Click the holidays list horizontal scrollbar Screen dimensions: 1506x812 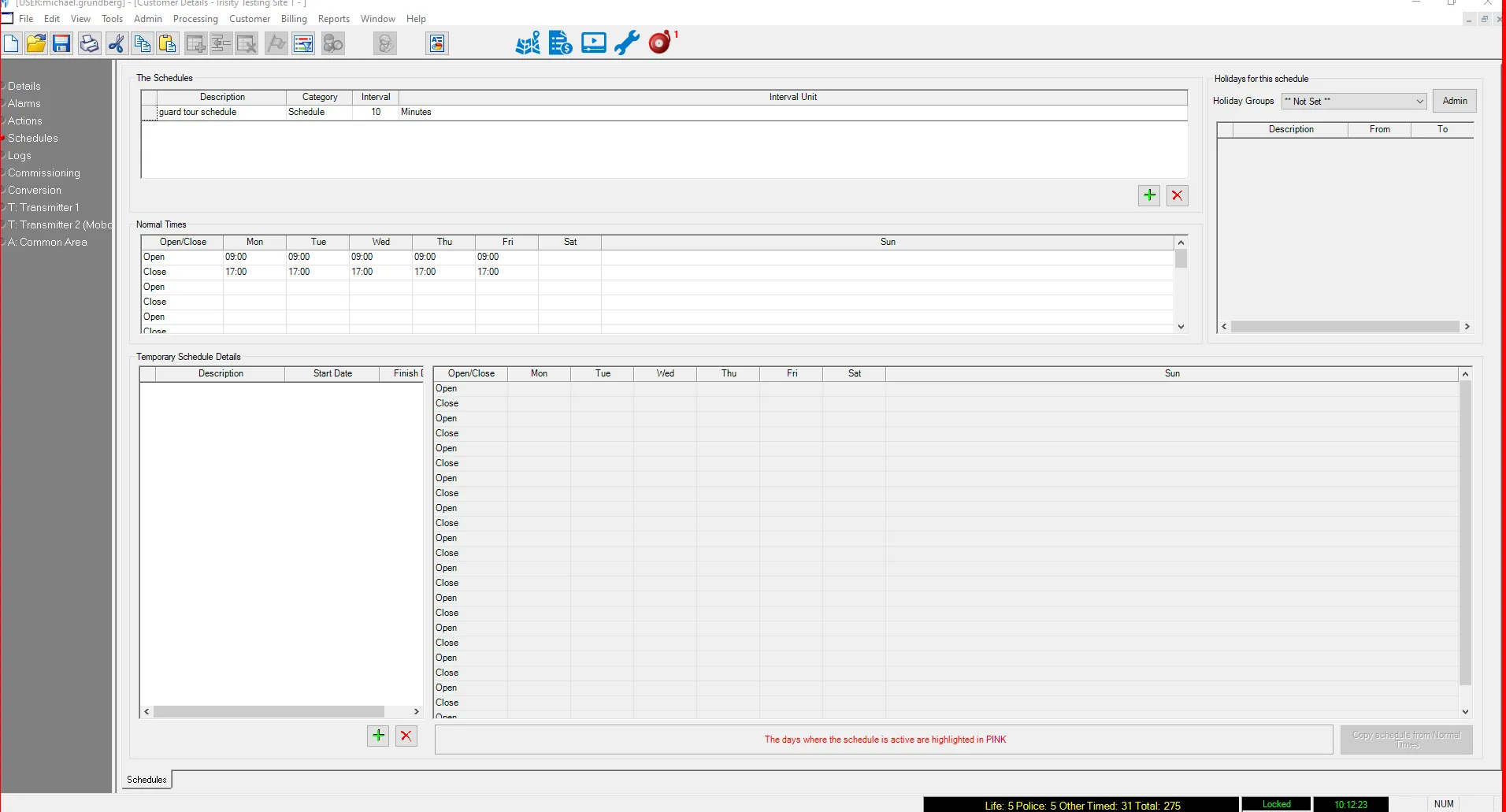pyautogui.click(x=1345, y=326)
